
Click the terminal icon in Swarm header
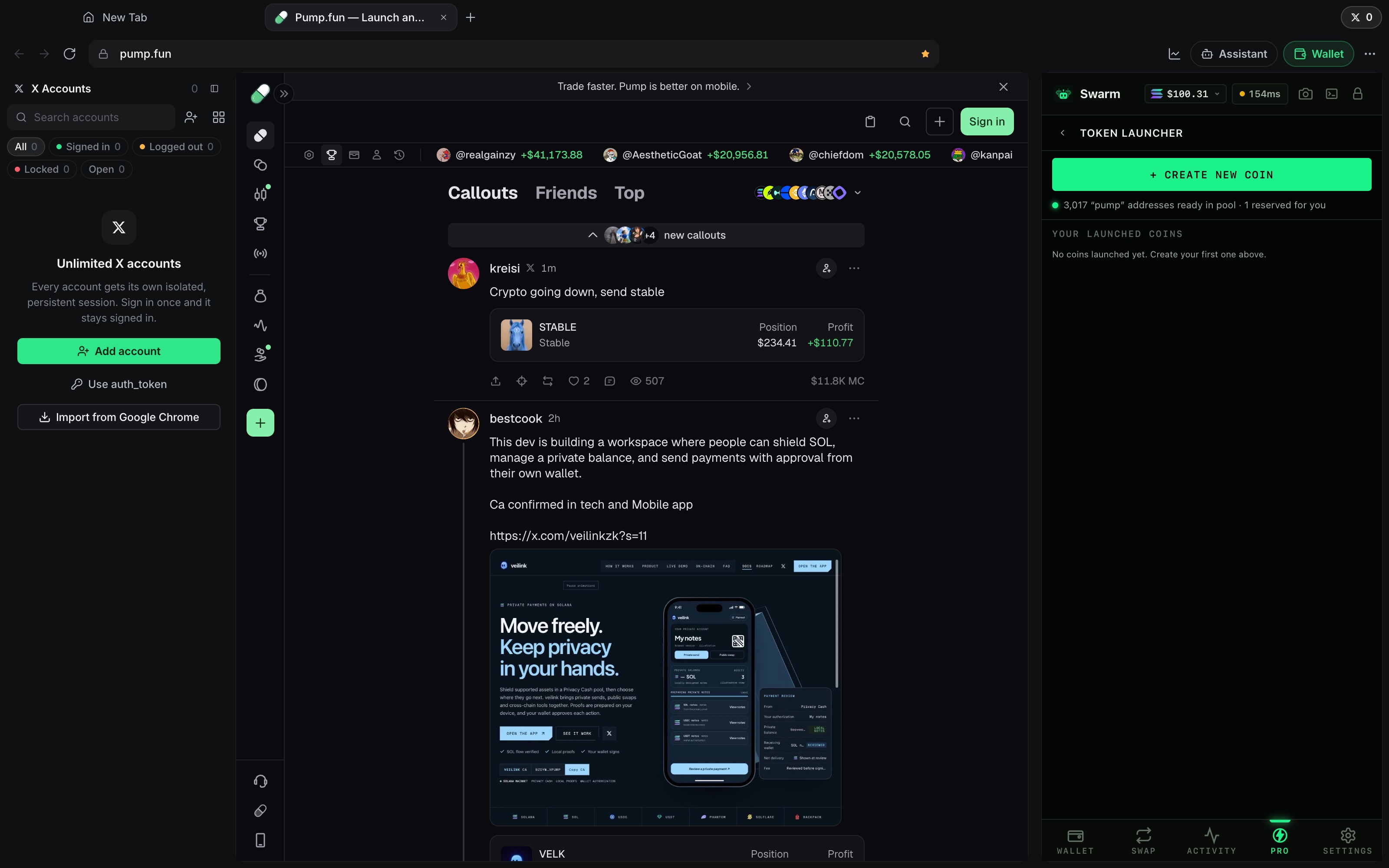[1332, 94]
